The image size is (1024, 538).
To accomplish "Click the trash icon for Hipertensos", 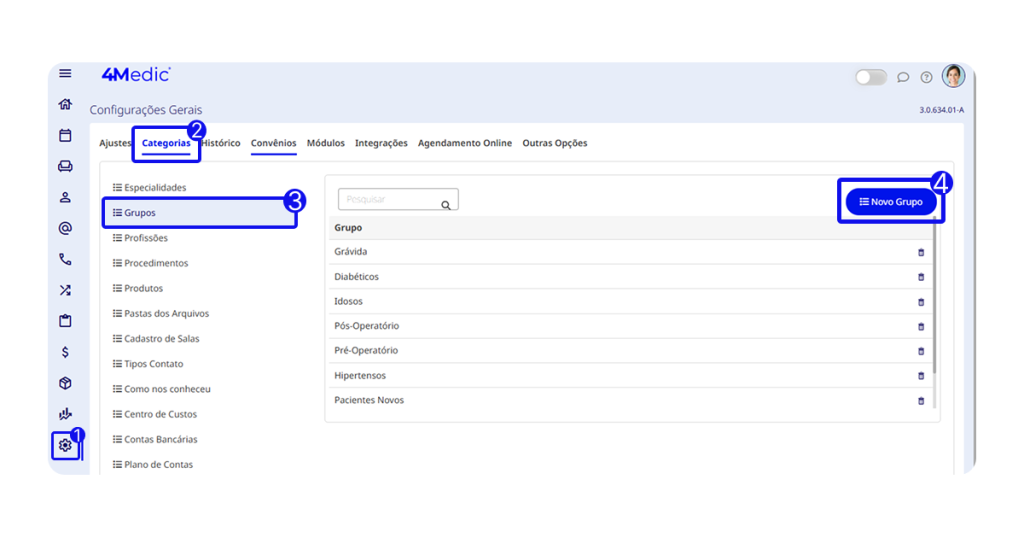I will coord(921,376).
